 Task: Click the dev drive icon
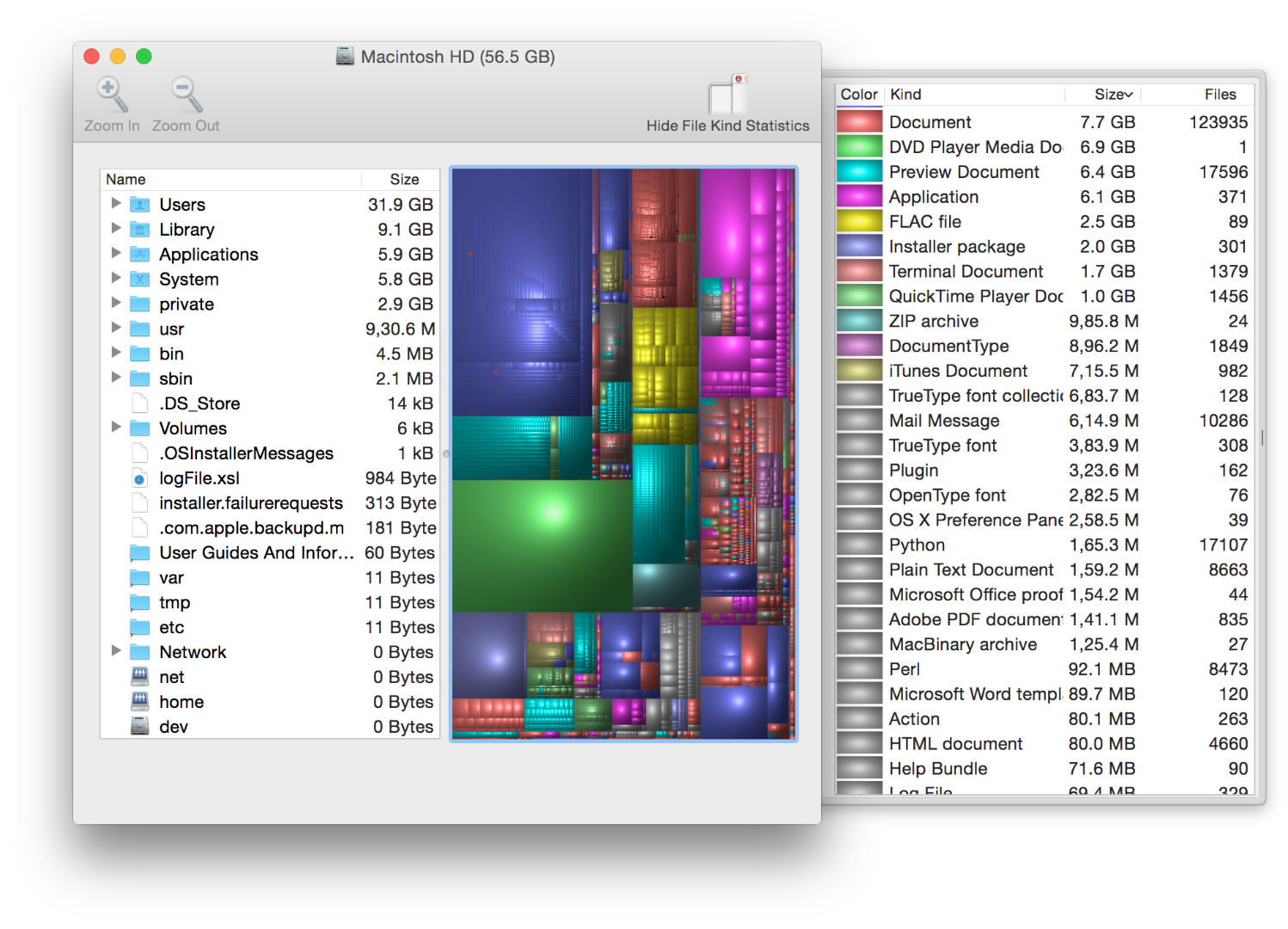(x=139, y=727)
